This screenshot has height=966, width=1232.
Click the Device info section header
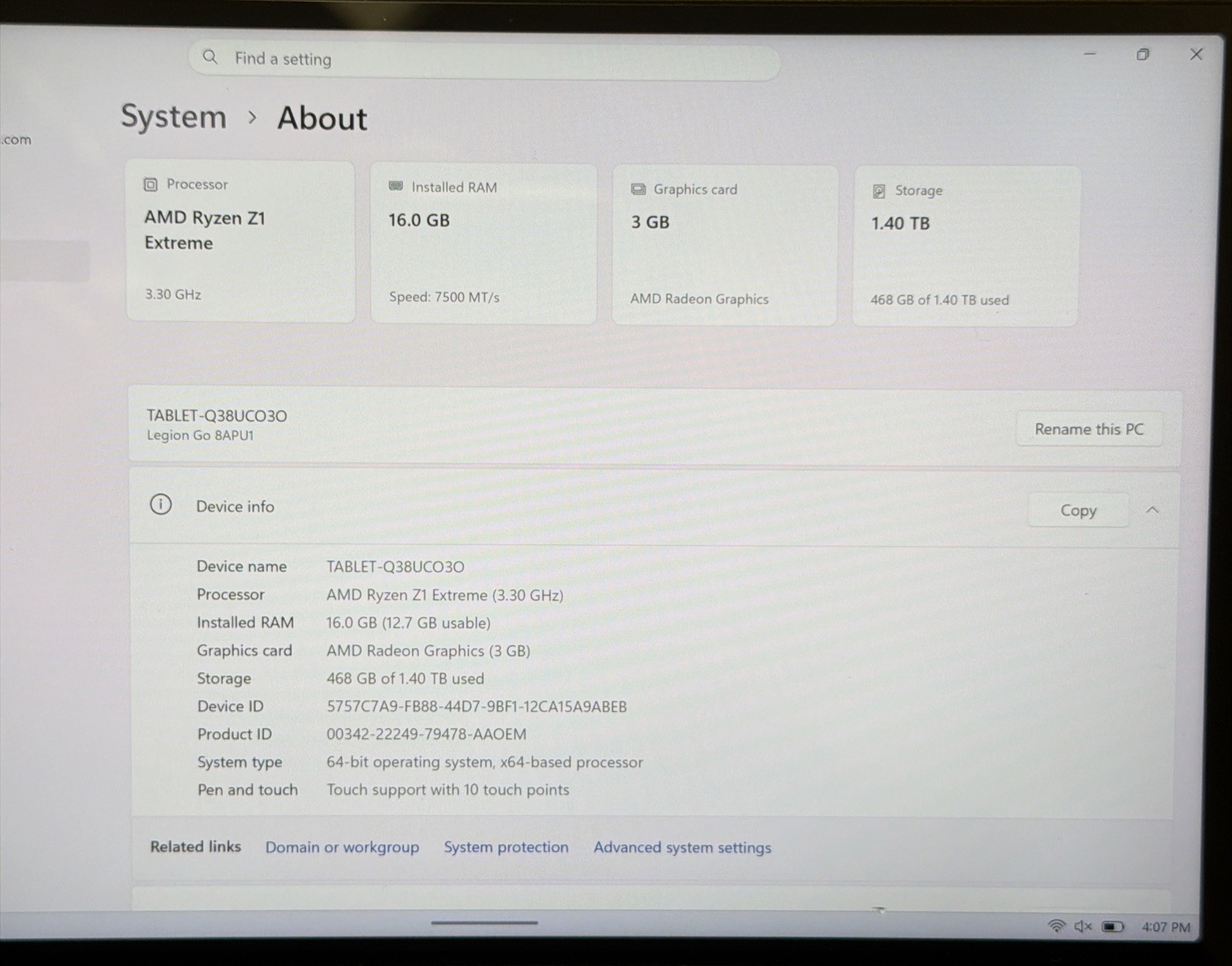(653, 508)
